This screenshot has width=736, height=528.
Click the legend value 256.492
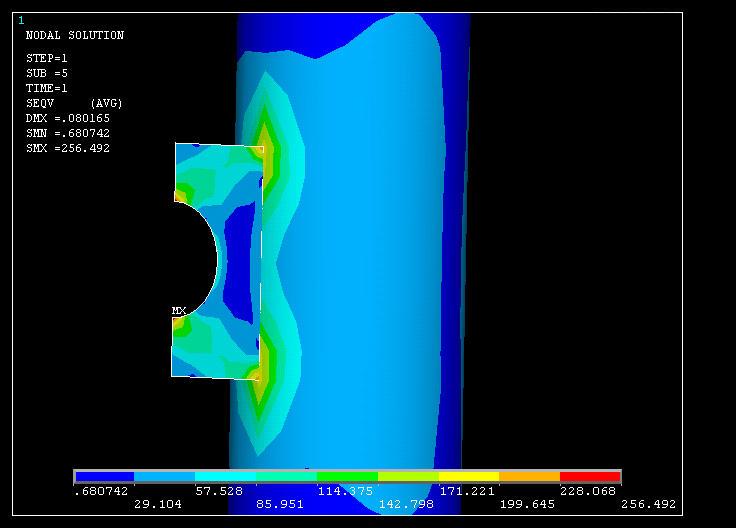[x=648, y=505]
